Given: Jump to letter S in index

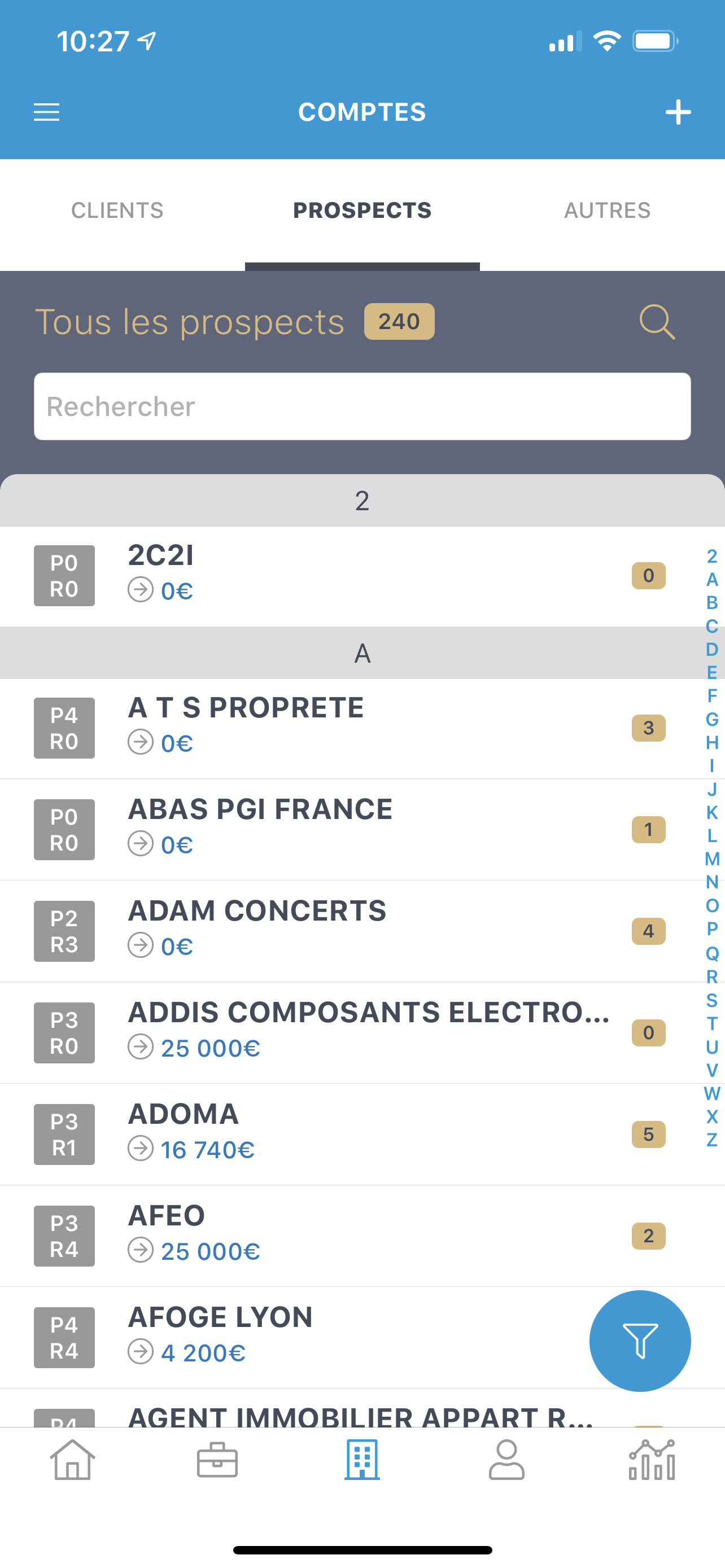Looking at the screenshot, I should pos(711,1000).
